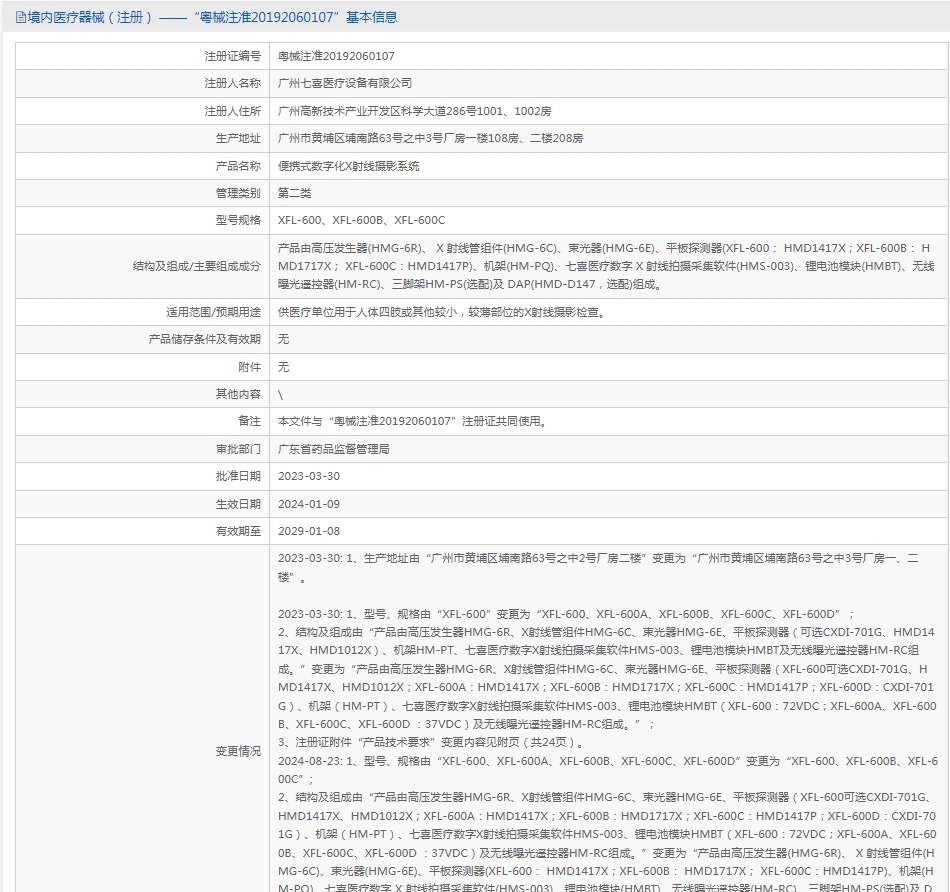The image size is (950, 892).
Task: Click the 生效日期 label
Action: tap(238, 504)
